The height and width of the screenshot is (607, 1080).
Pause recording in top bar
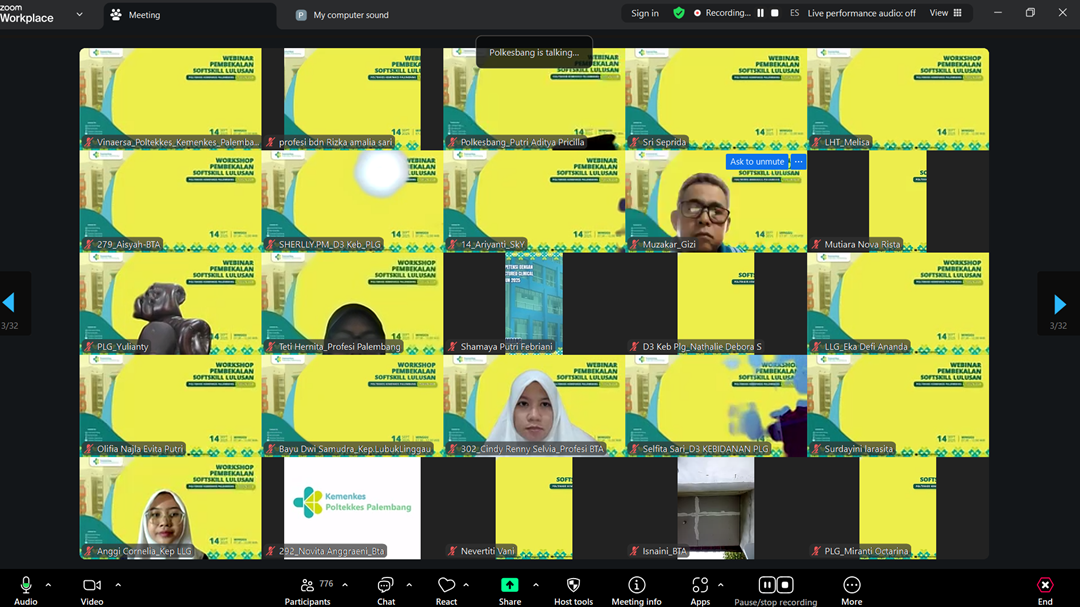[x=760, y=13]
